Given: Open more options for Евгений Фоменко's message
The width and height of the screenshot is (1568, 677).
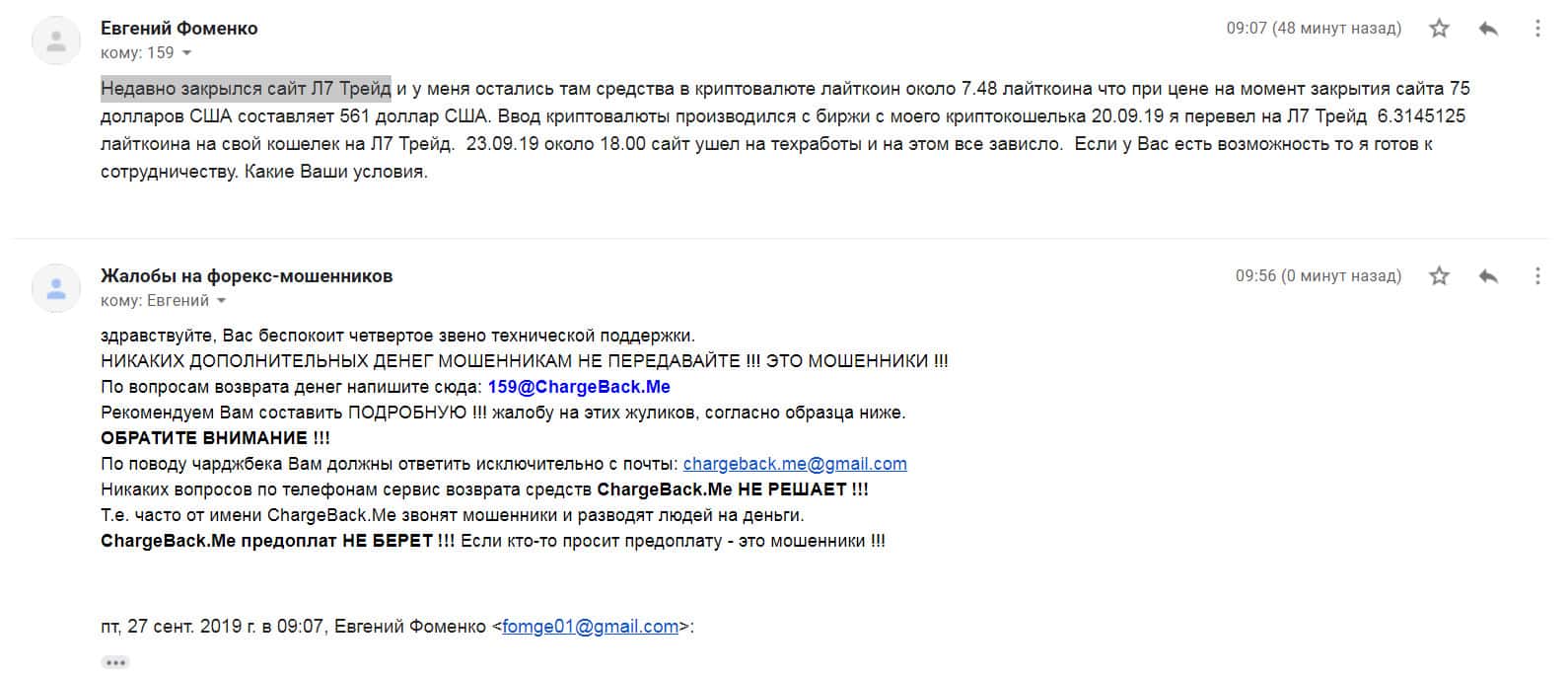Looking at the screenshot, I should 1537,29.
